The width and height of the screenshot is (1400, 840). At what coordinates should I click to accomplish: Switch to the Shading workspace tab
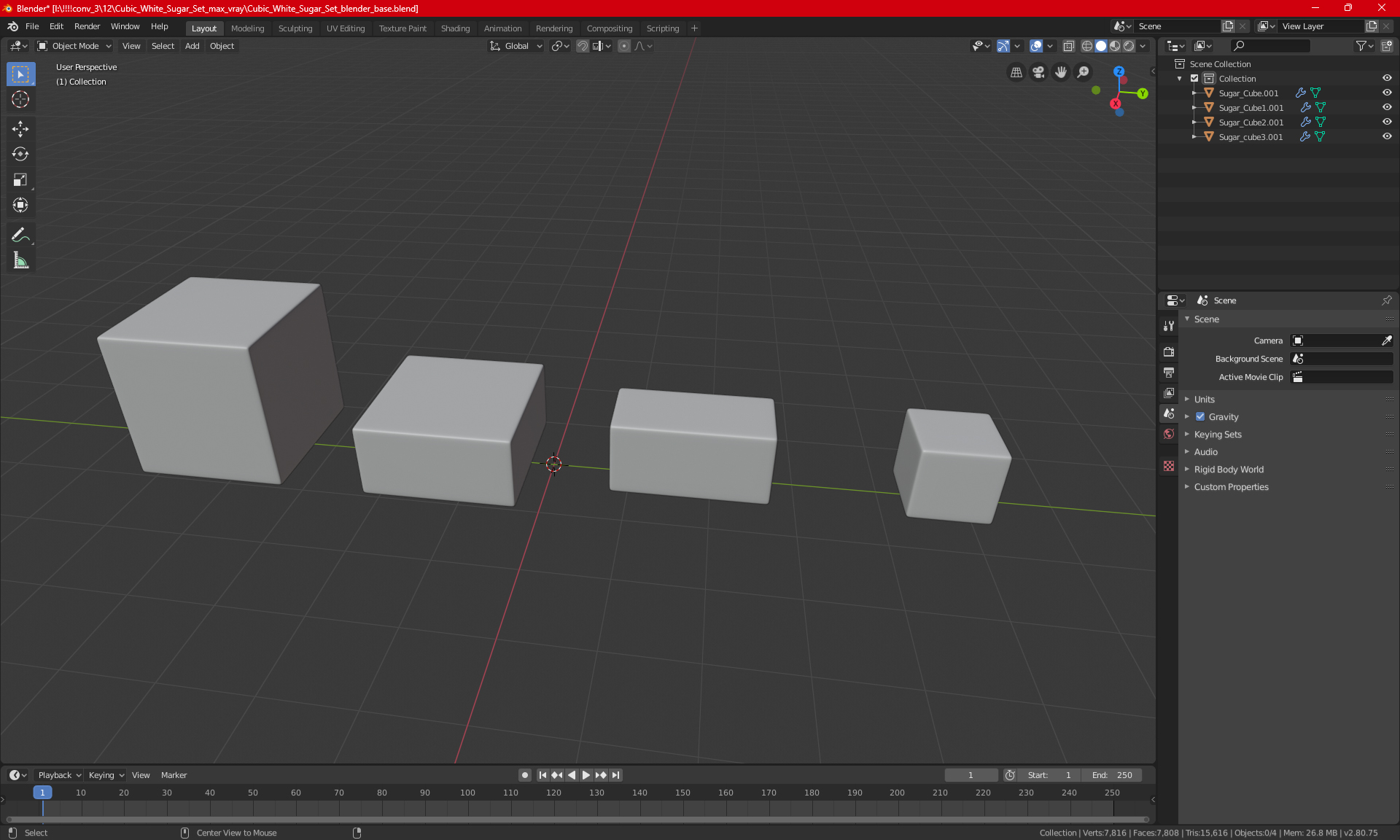pyautogui.click(x=455, y=28)
